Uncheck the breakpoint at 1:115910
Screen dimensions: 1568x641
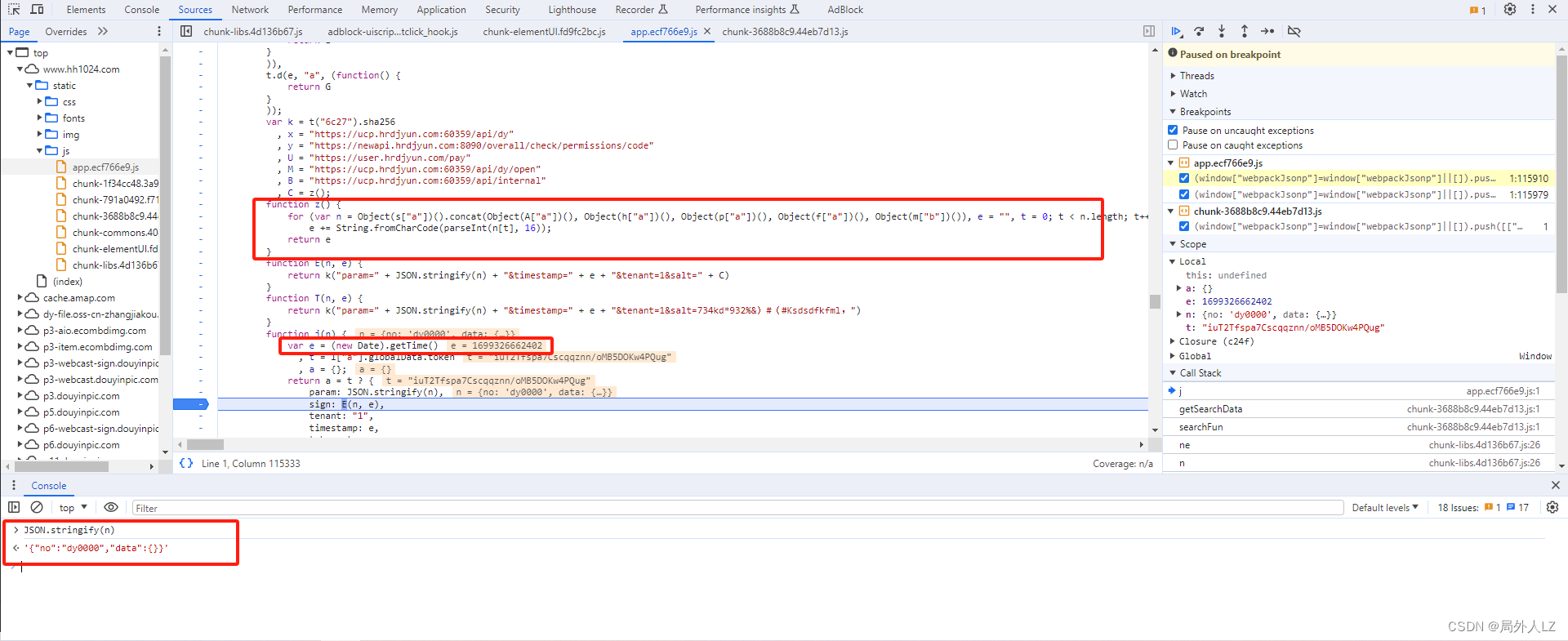coord(1184,178)
